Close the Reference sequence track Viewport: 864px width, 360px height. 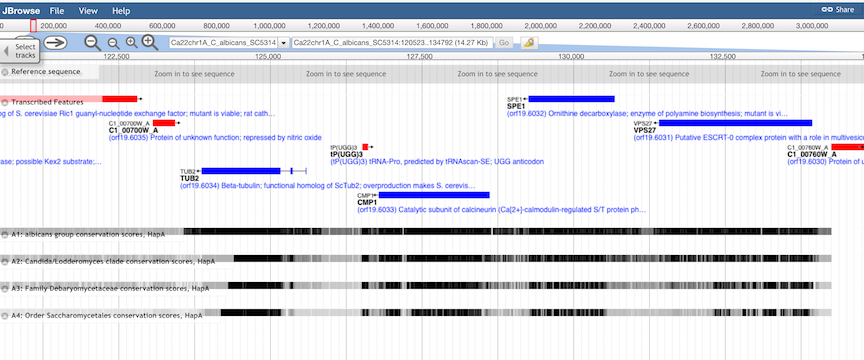4,72
